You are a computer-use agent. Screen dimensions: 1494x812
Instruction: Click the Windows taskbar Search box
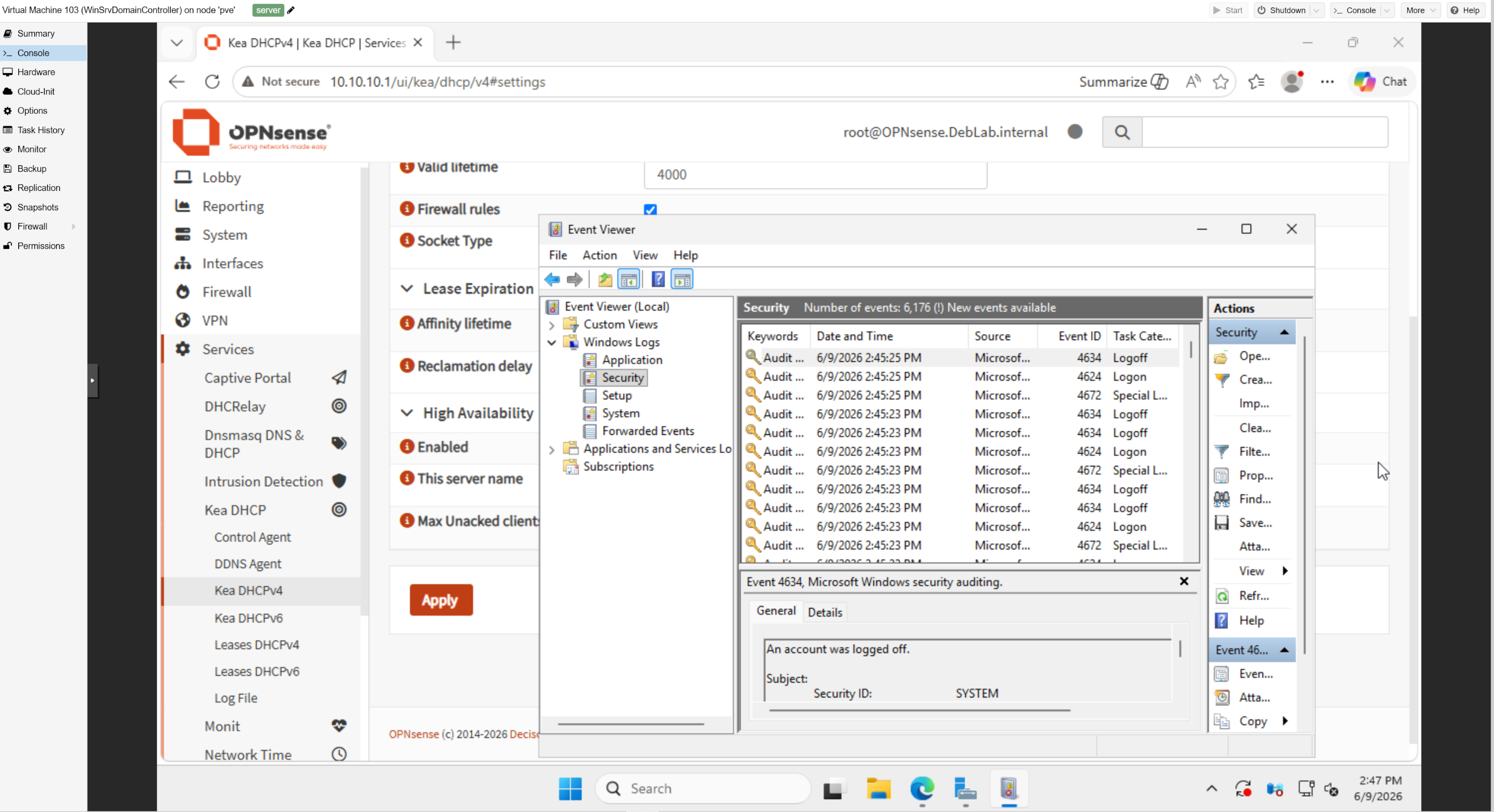pyautogui.click(x=703, y=788)
